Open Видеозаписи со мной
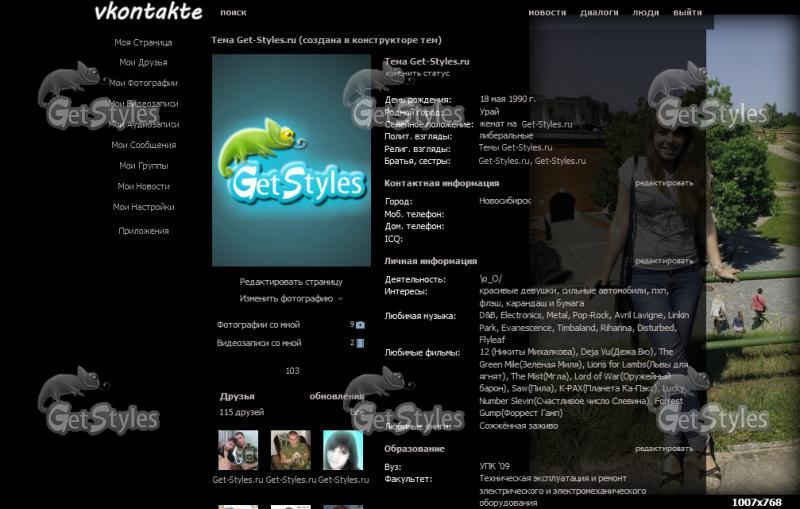This screenshot has height=509, width=800. coord(259,343)
